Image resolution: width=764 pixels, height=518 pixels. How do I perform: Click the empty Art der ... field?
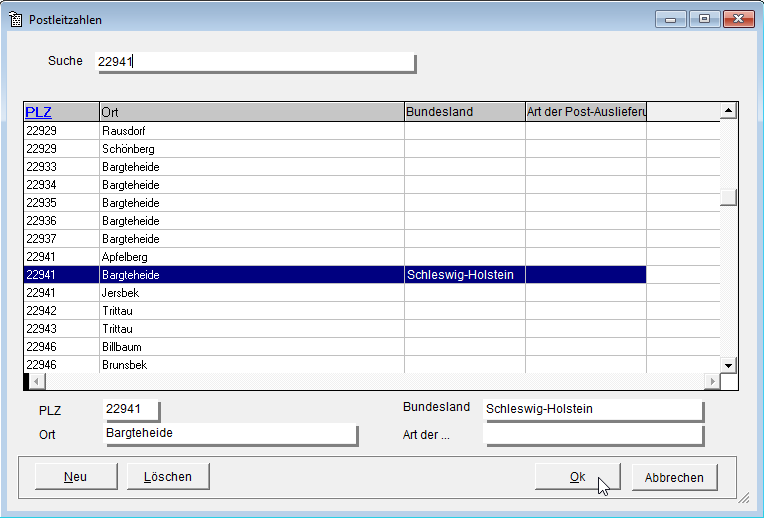coord(593,434)
